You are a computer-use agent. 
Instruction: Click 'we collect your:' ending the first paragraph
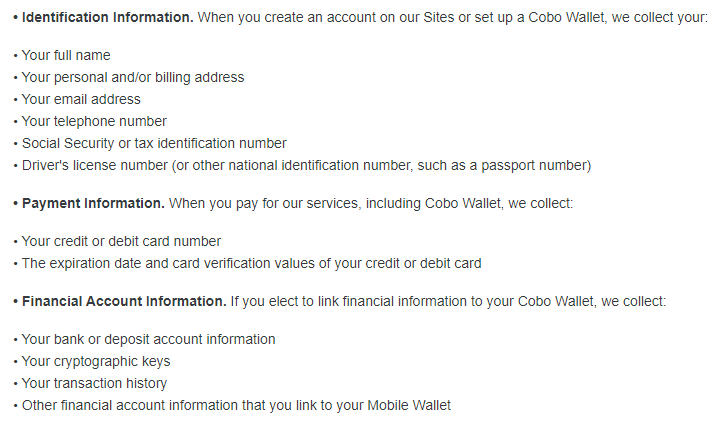[660, 18]
